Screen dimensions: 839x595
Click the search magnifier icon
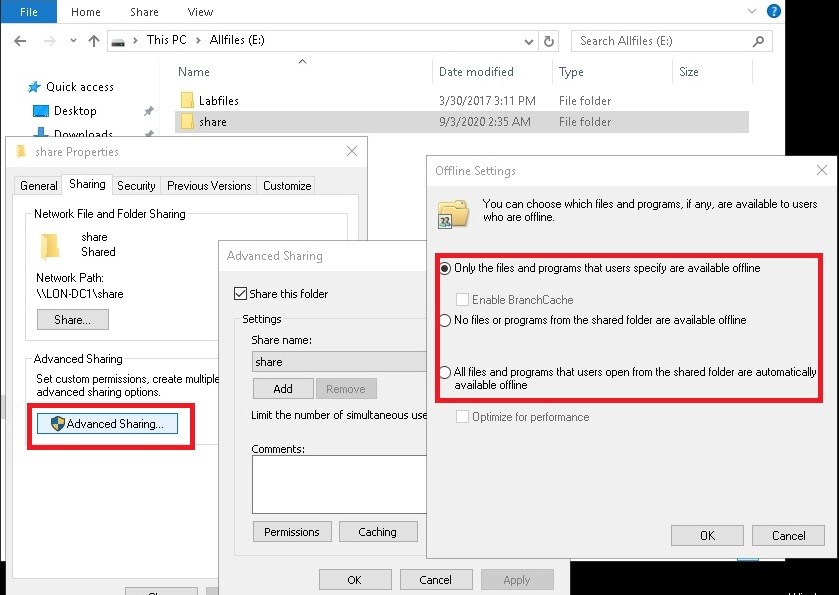tap(759, 41)
